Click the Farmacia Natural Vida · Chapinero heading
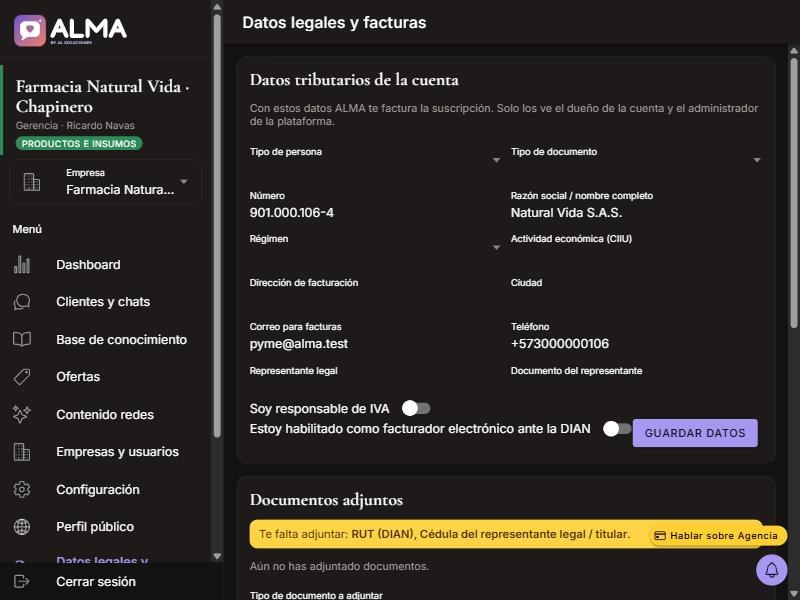This screenshot has height=600, width=800. (x=103, y=96)
